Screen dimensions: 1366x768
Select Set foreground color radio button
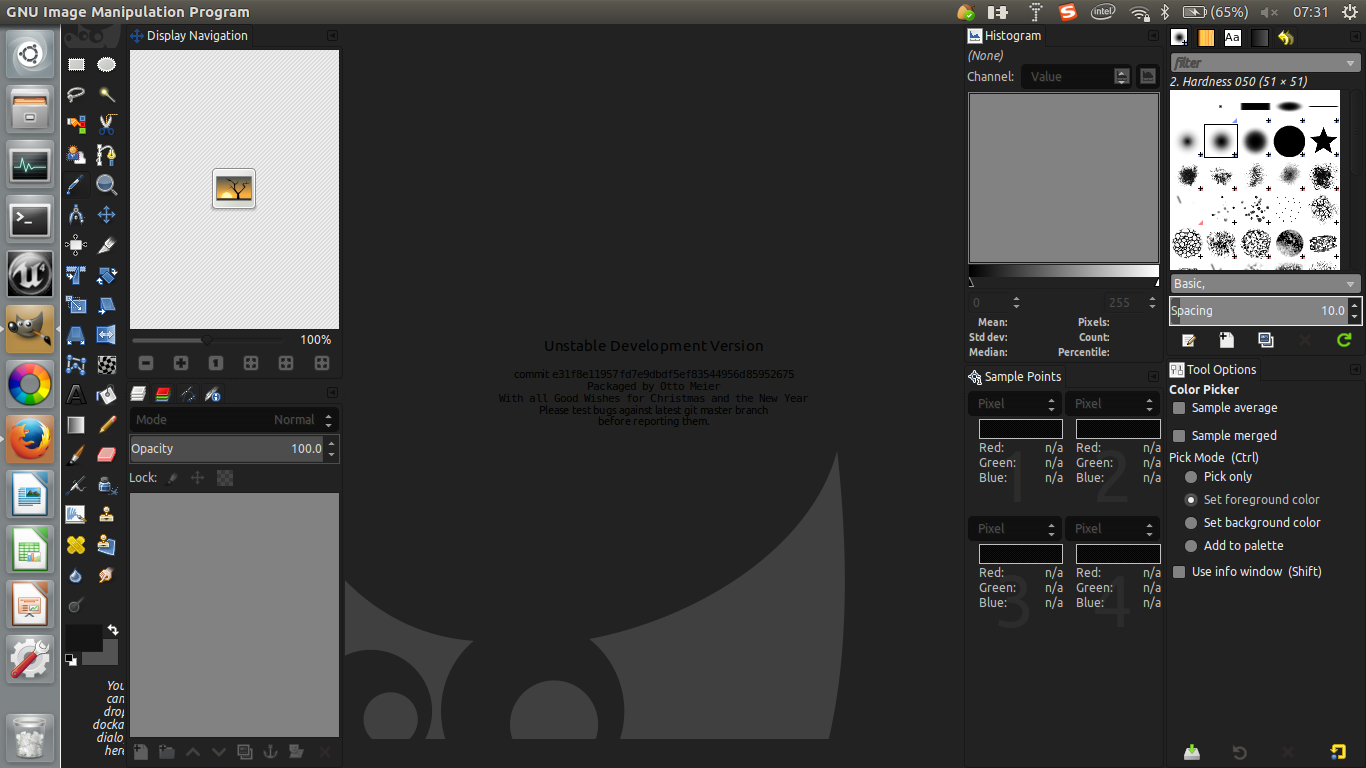click(x=1191, y=500)
